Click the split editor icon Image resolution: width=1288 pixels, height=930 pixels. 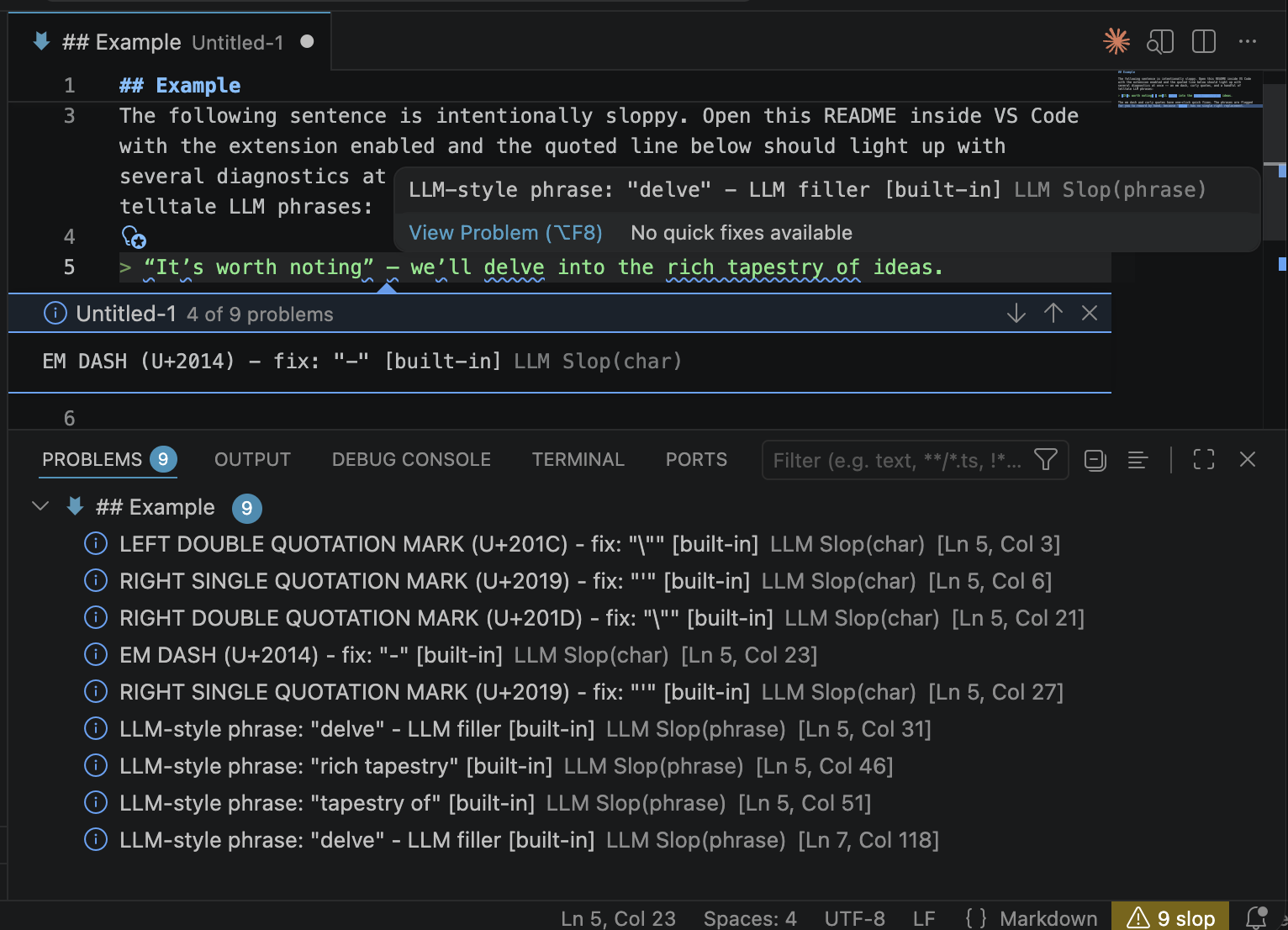(1203, 40)
